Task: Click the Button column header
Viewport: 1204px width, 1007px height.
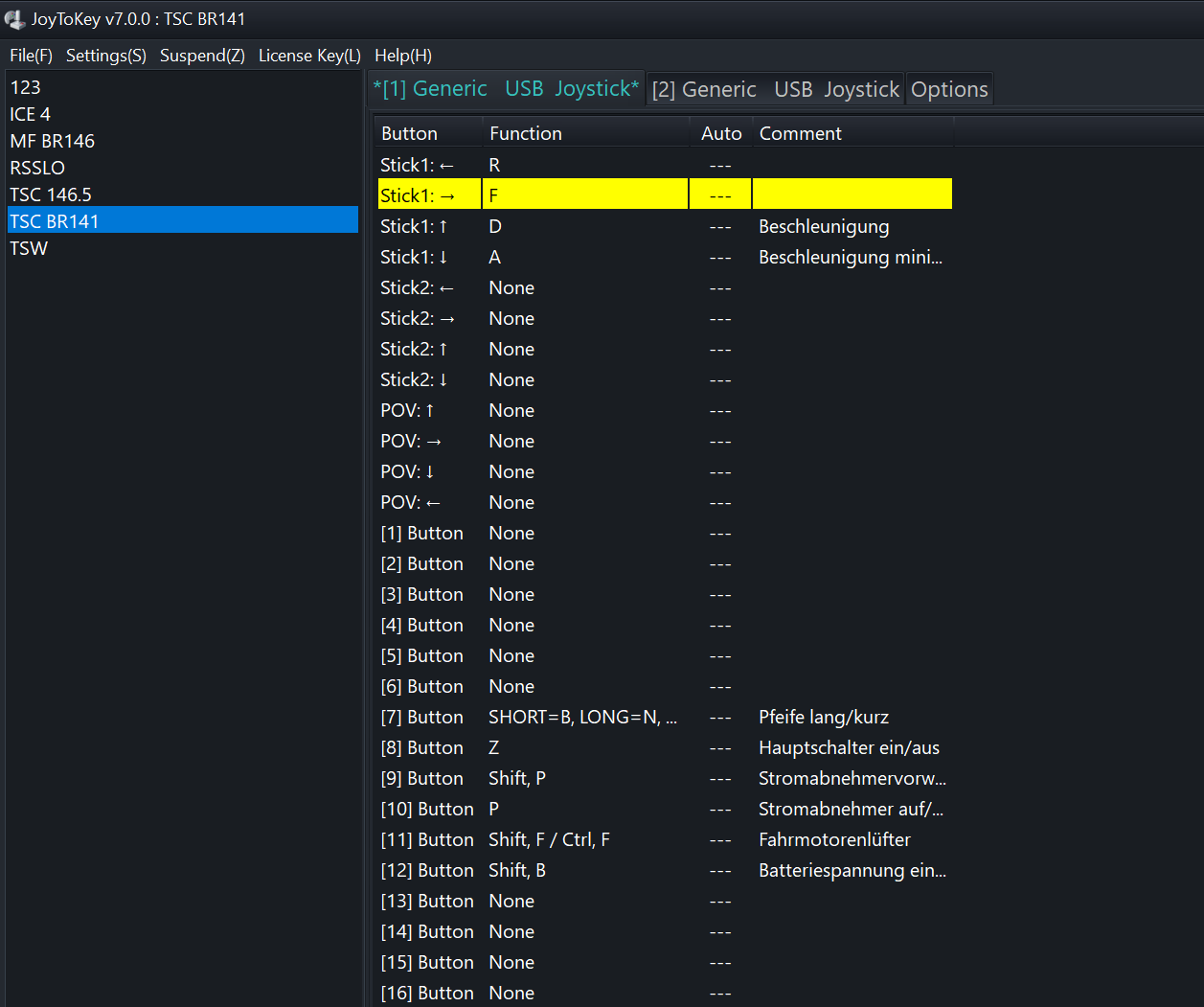Action: click(428, 133)
